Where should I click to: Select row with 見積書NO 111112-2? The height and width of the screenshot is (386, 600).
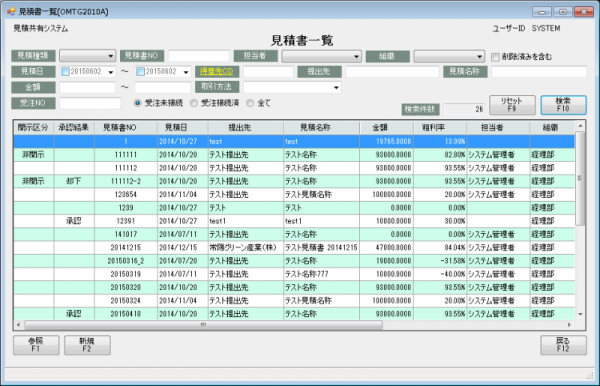click(x=294, y=181)
